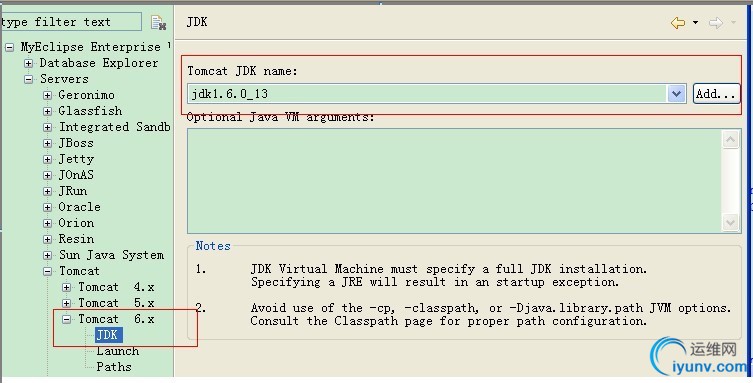Select Resin in server list
753x383 pixels.
click(76, 239)
